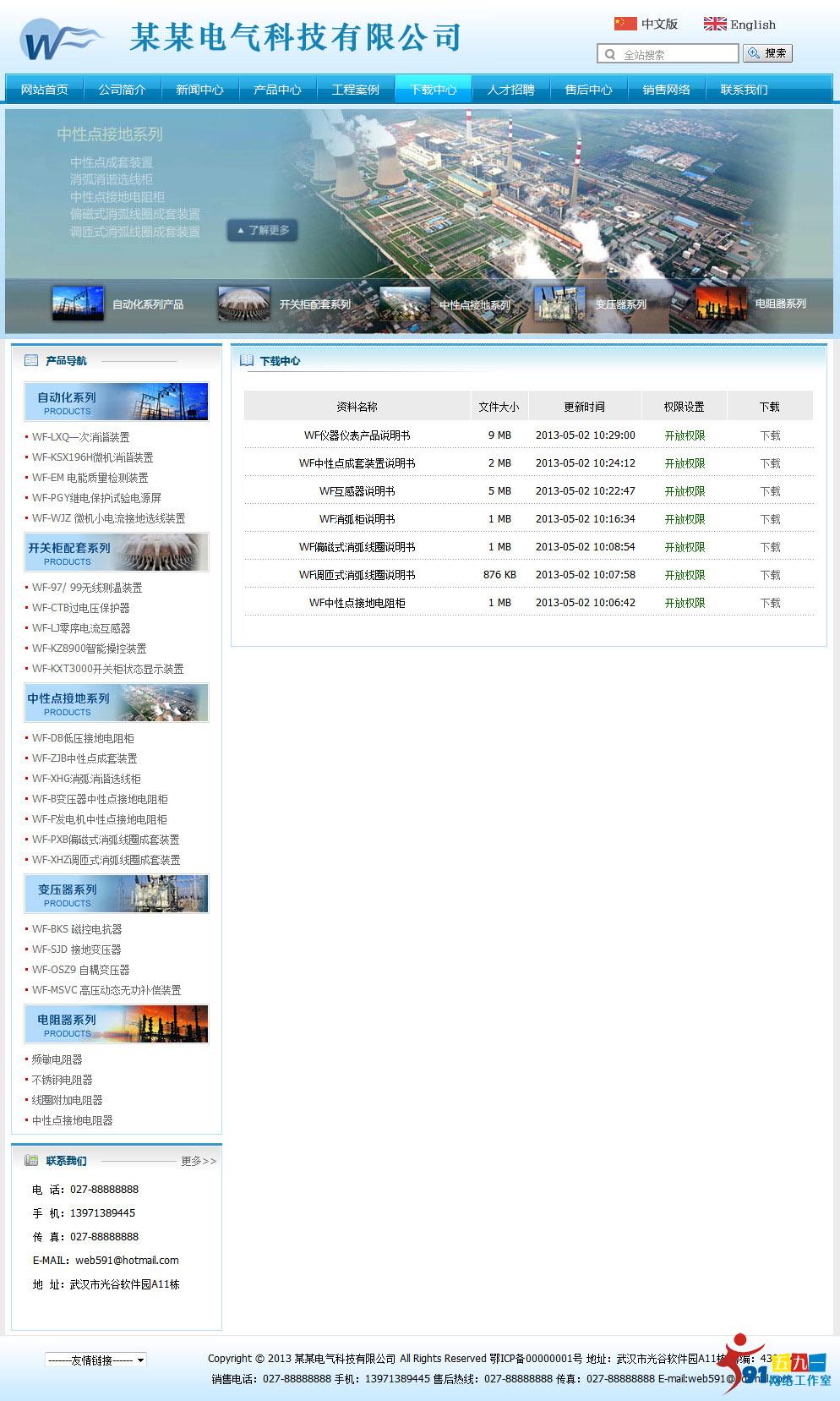Download WF中性点成套装置说明书 via 下载 link

click(770, 463)
